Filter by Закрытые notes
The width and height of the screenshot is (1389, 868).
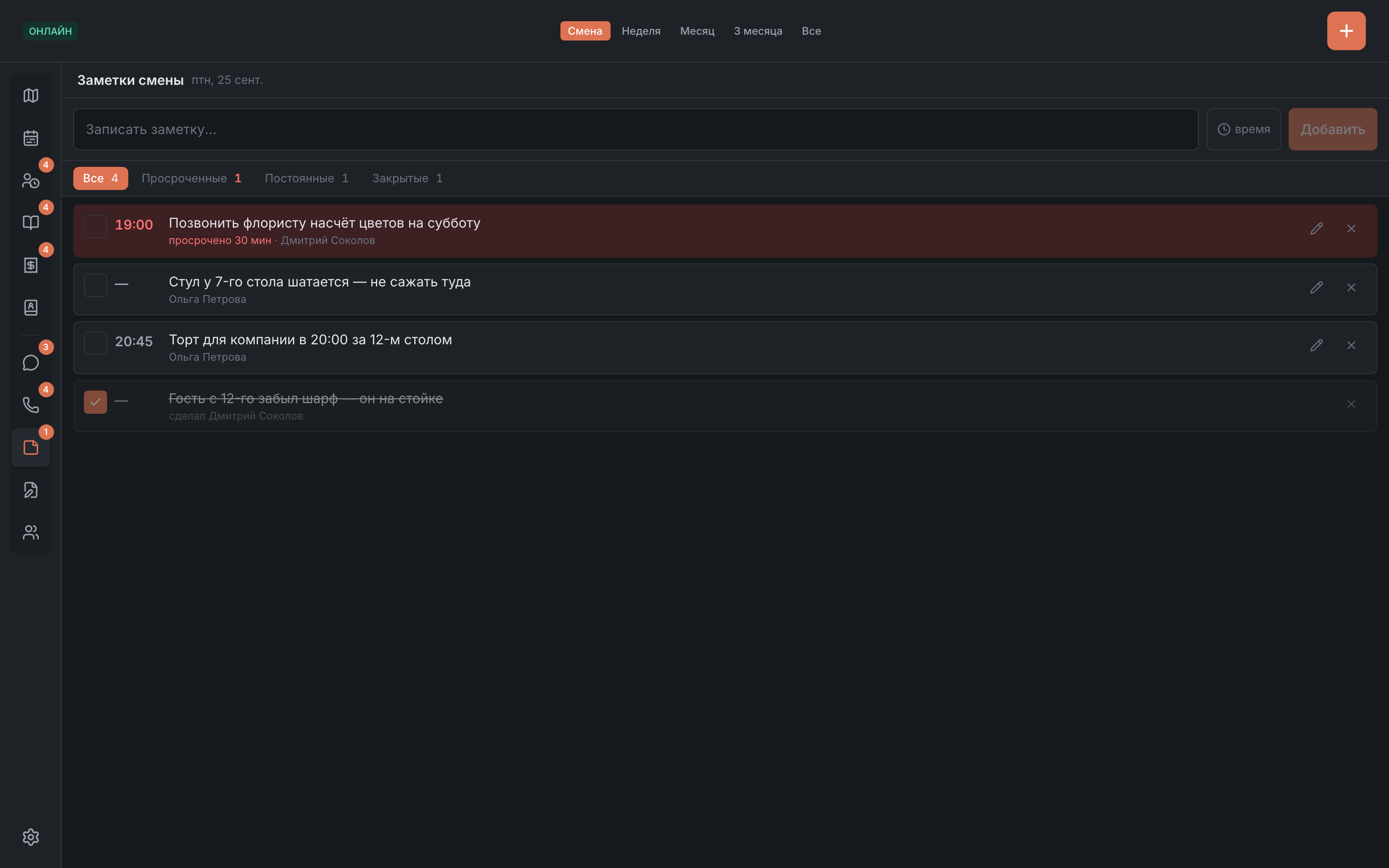(407, 178)
